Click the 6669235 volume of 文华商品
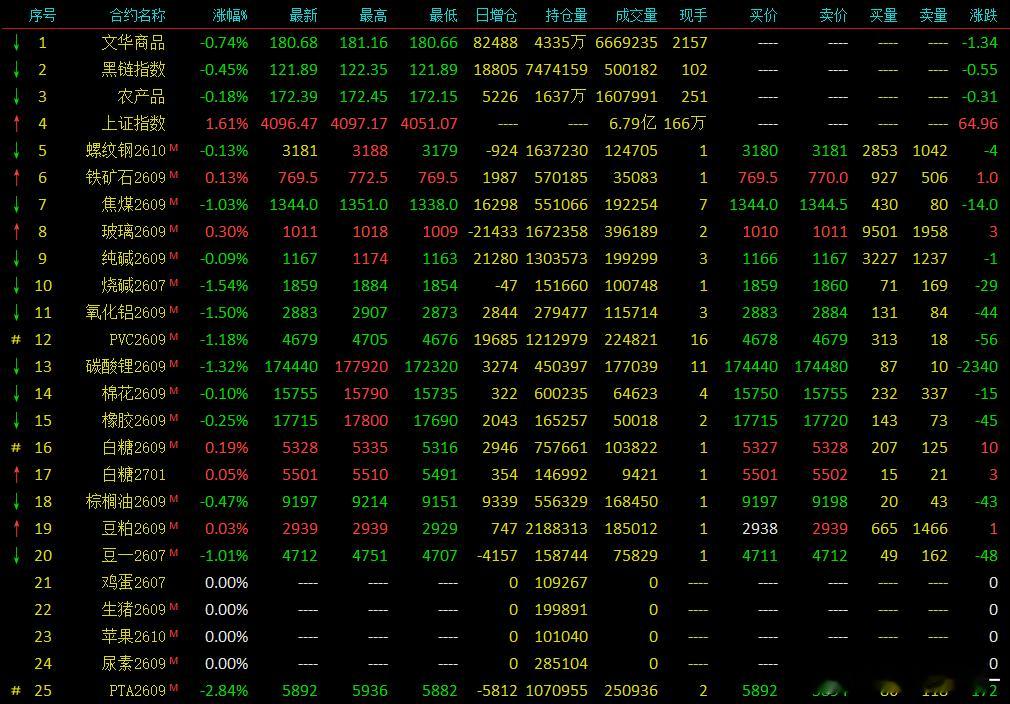Image resolution: width=1010 pixels, height=704 pixels. pyautogui.click(x=626, y=43)
